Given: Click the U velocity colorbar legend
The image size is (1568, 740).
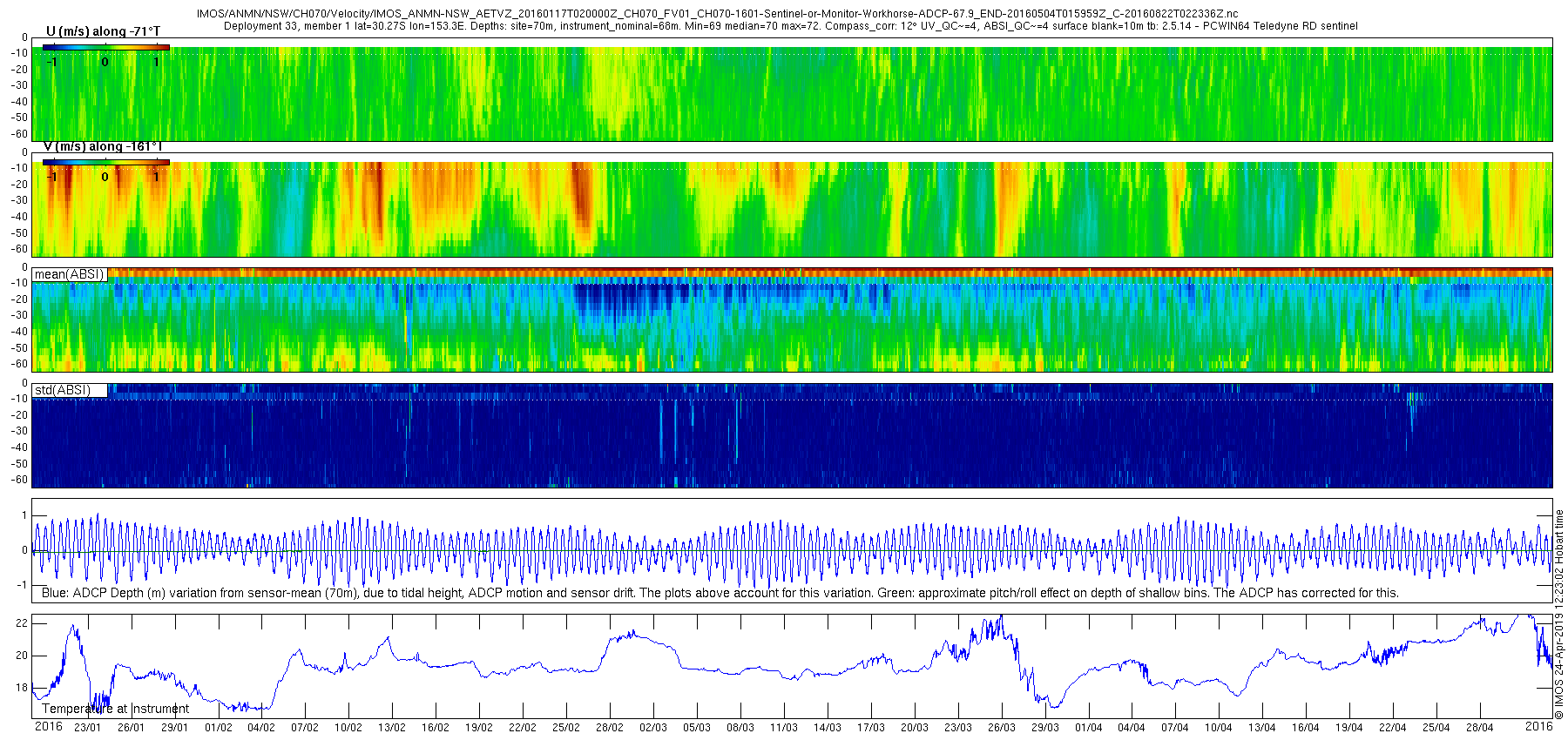Looking at the screenshot, I should pos(106,48).
